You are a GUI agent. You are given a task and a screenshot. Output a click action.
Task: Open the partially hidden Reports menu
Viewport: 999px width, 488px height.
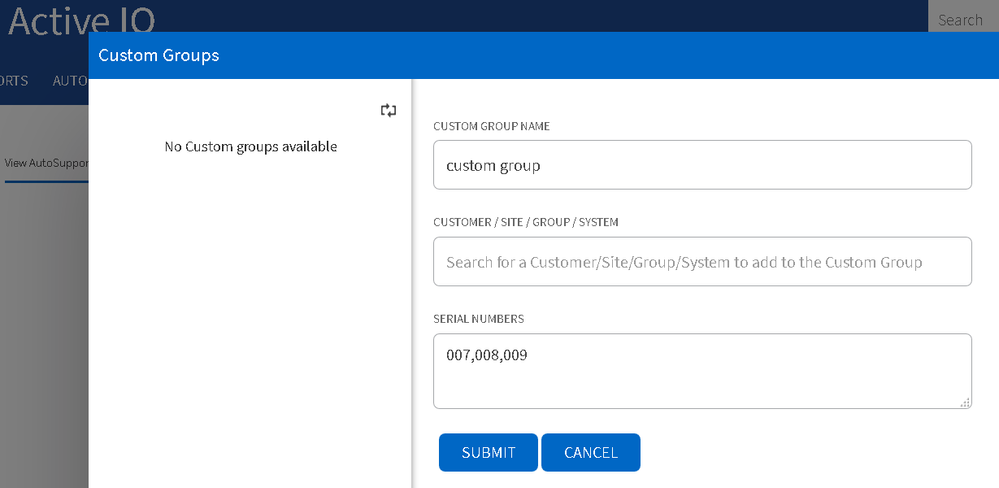pyautogui.click(x=14, y=81)
